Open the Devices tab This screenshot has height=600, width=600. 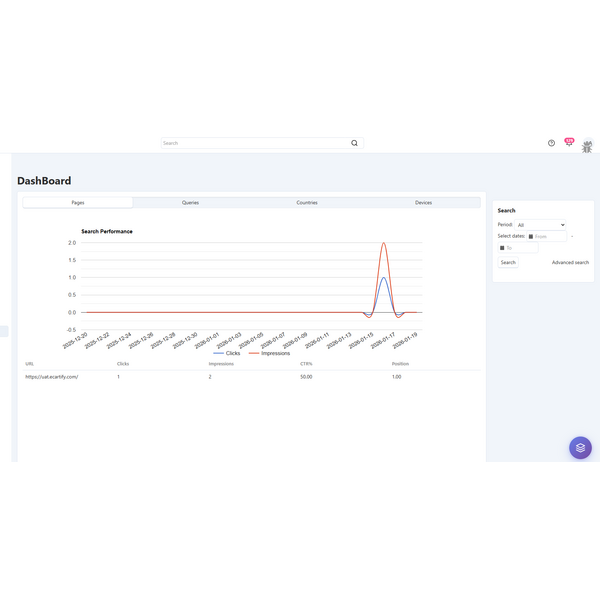click(423, 202)
